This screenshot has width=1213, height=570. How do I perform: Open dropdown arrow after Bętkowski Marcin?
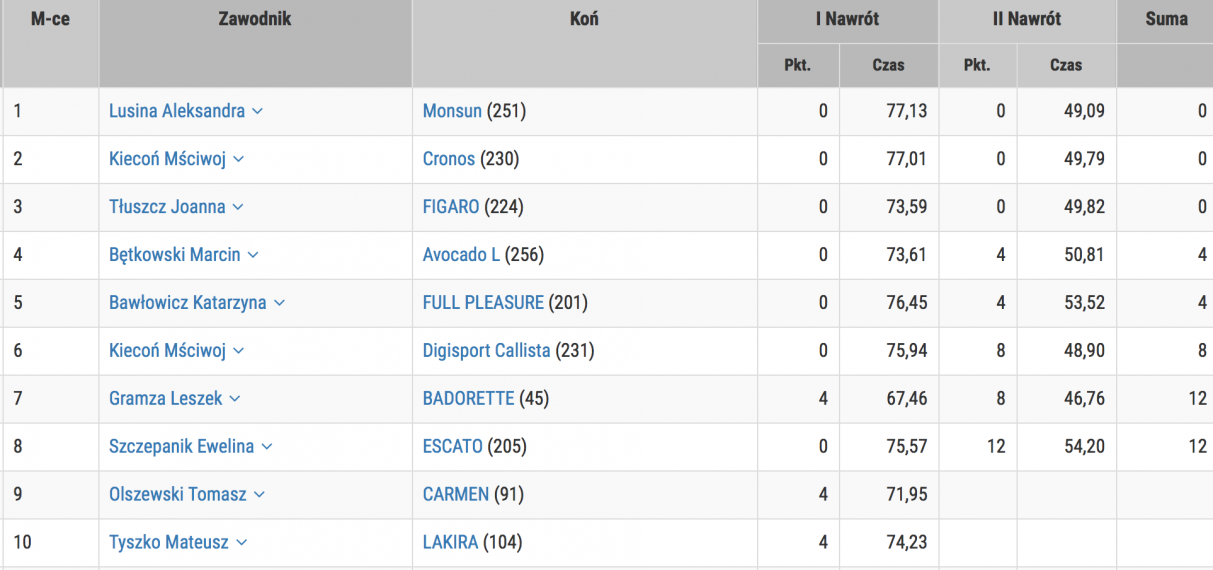click(x=253, y=256)
